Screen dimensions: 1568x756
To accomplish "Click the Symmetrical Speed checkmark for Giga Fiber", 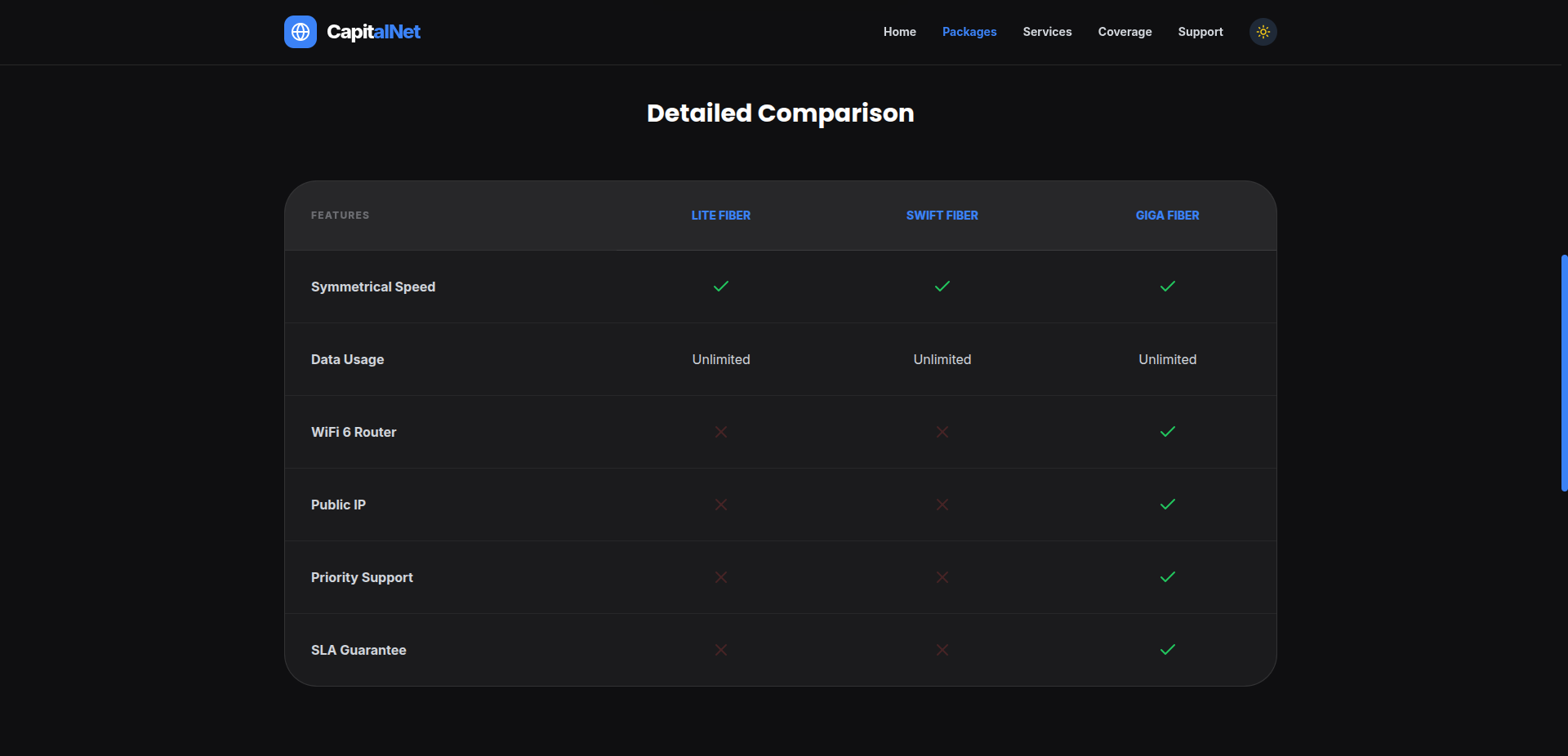I will click(1168, 287).
